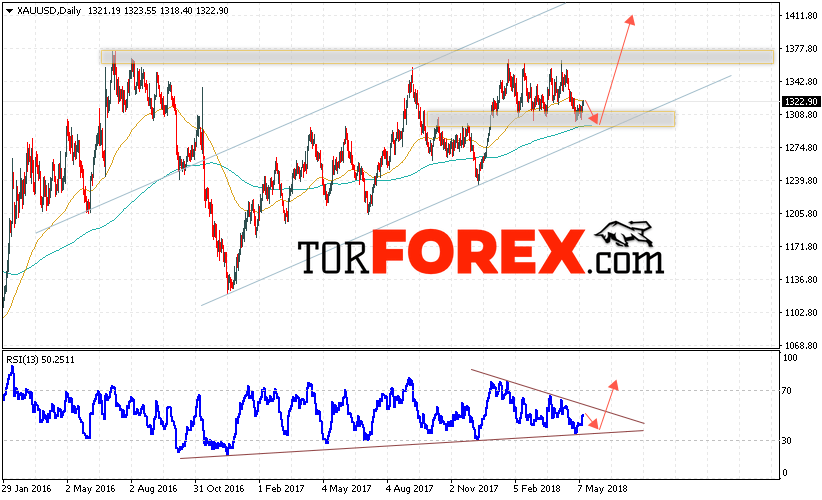Click the 7 May 2018 date label
Image resolution: width=822 pixels, height=500 pixels.
click(x=602, y=488)
